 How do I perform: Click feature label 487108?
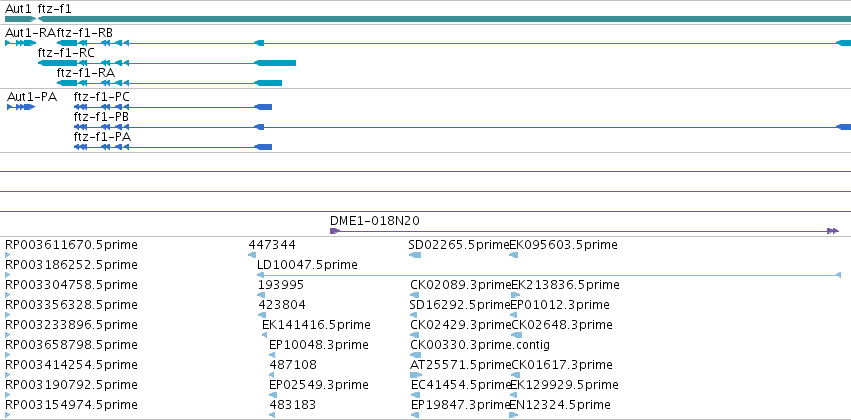(x=293, y=365)
